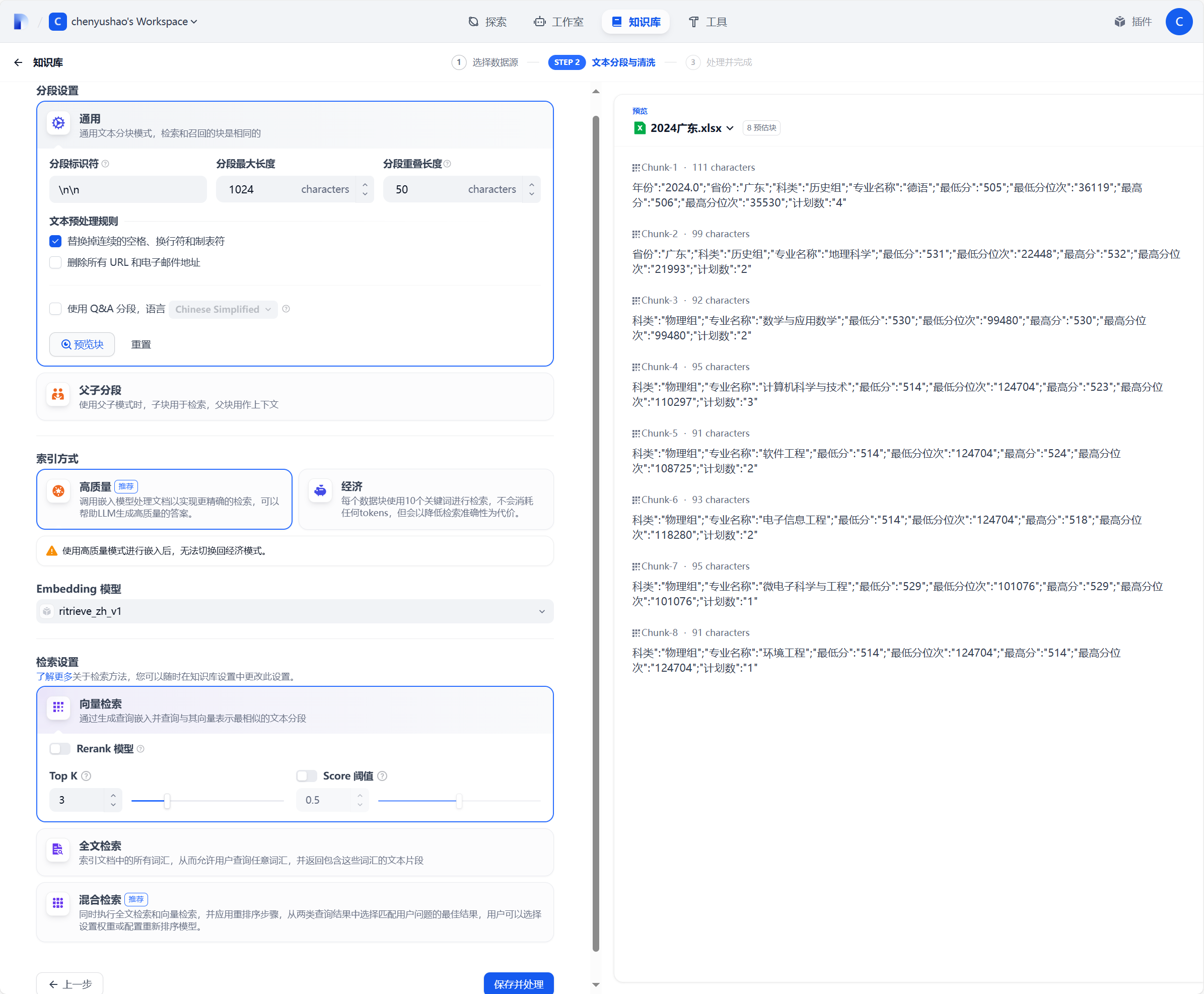Click the 知识库 back title link

[48, 62]
